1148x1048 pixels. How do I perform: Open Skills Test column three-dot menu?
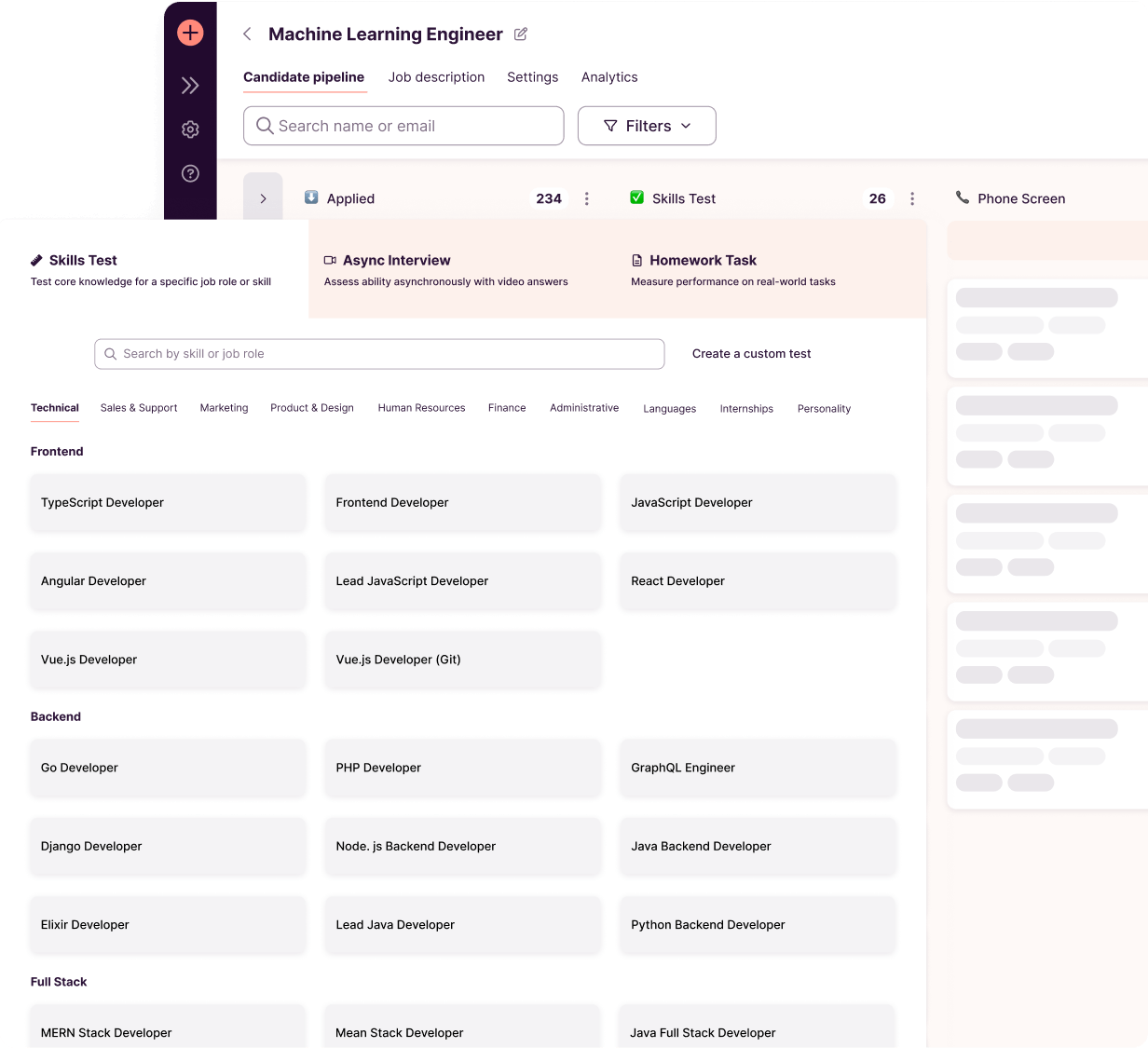[912, 198]
